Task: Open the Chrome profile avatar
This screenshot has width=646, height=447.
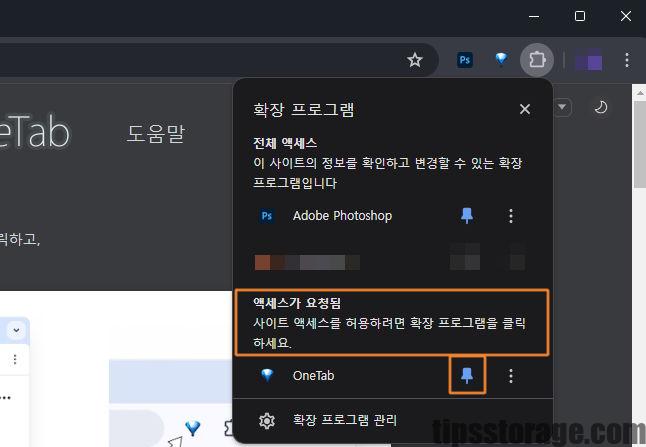Action: pyautogui.click(x=588, y=60)
